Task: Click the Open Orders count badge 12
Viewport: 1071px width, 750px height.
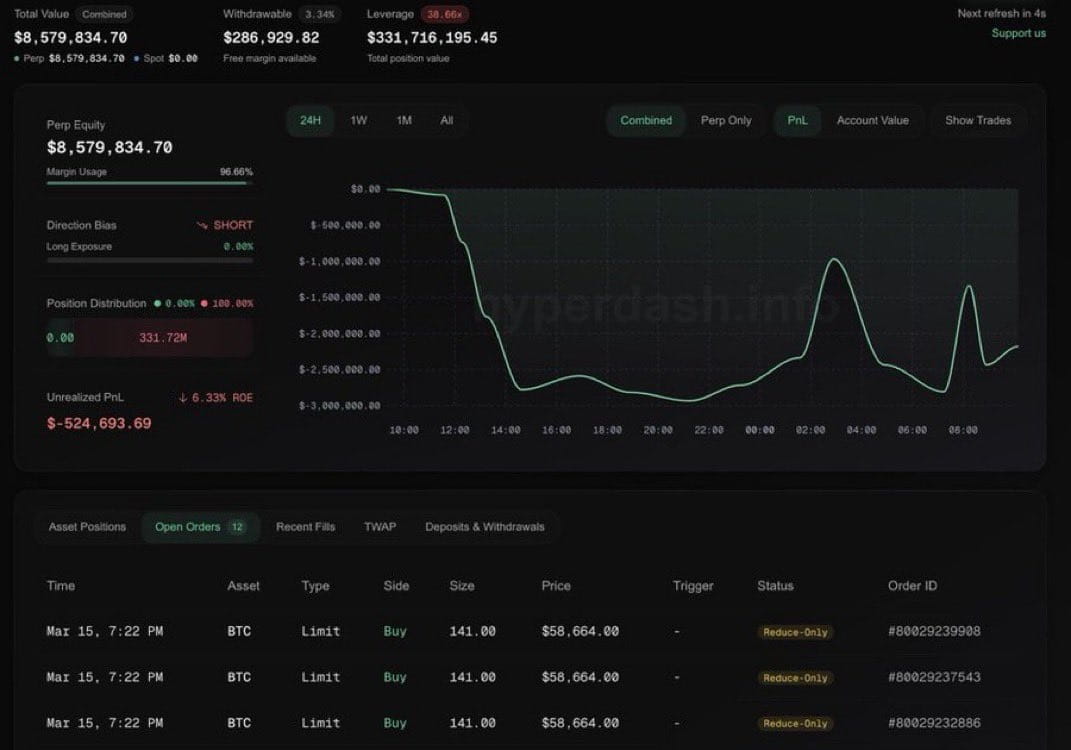Action: tap(237, 527)
